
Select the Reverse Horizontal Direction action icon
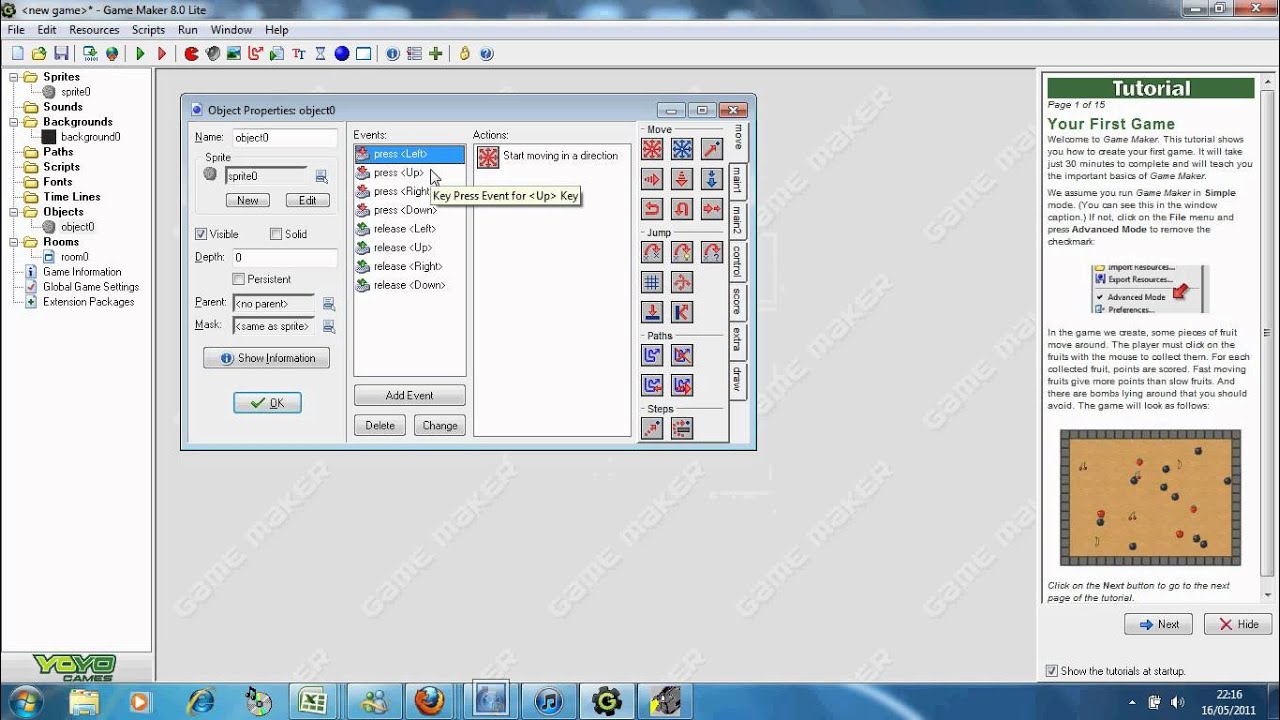click(652, 210)
